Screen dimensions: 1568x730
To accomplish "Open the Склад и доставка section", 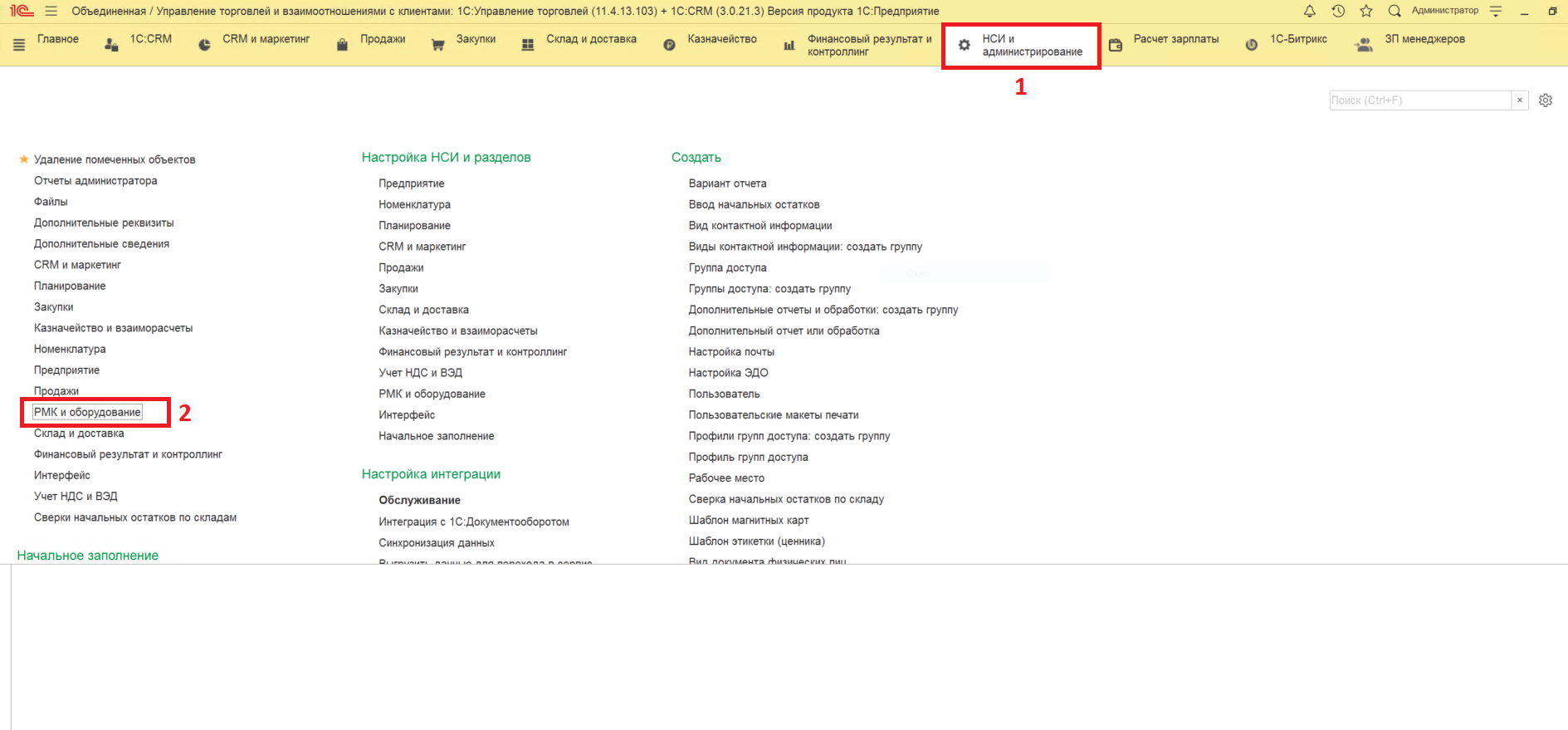I will tap(579, 40).
